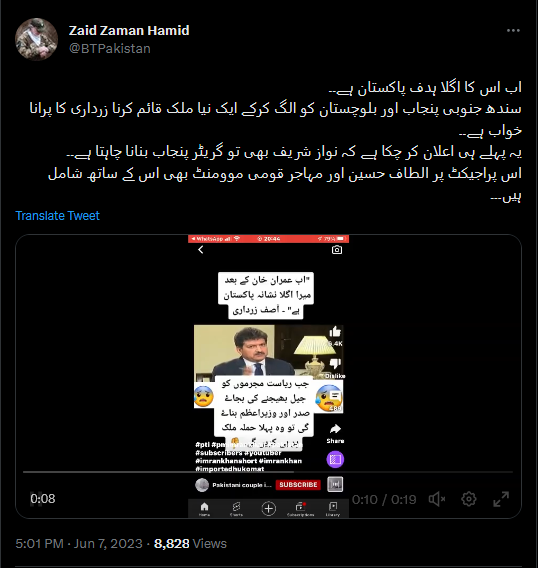Open the tweet's three-dot more menu
538x568 pixels.
click(x=513, y=31)
